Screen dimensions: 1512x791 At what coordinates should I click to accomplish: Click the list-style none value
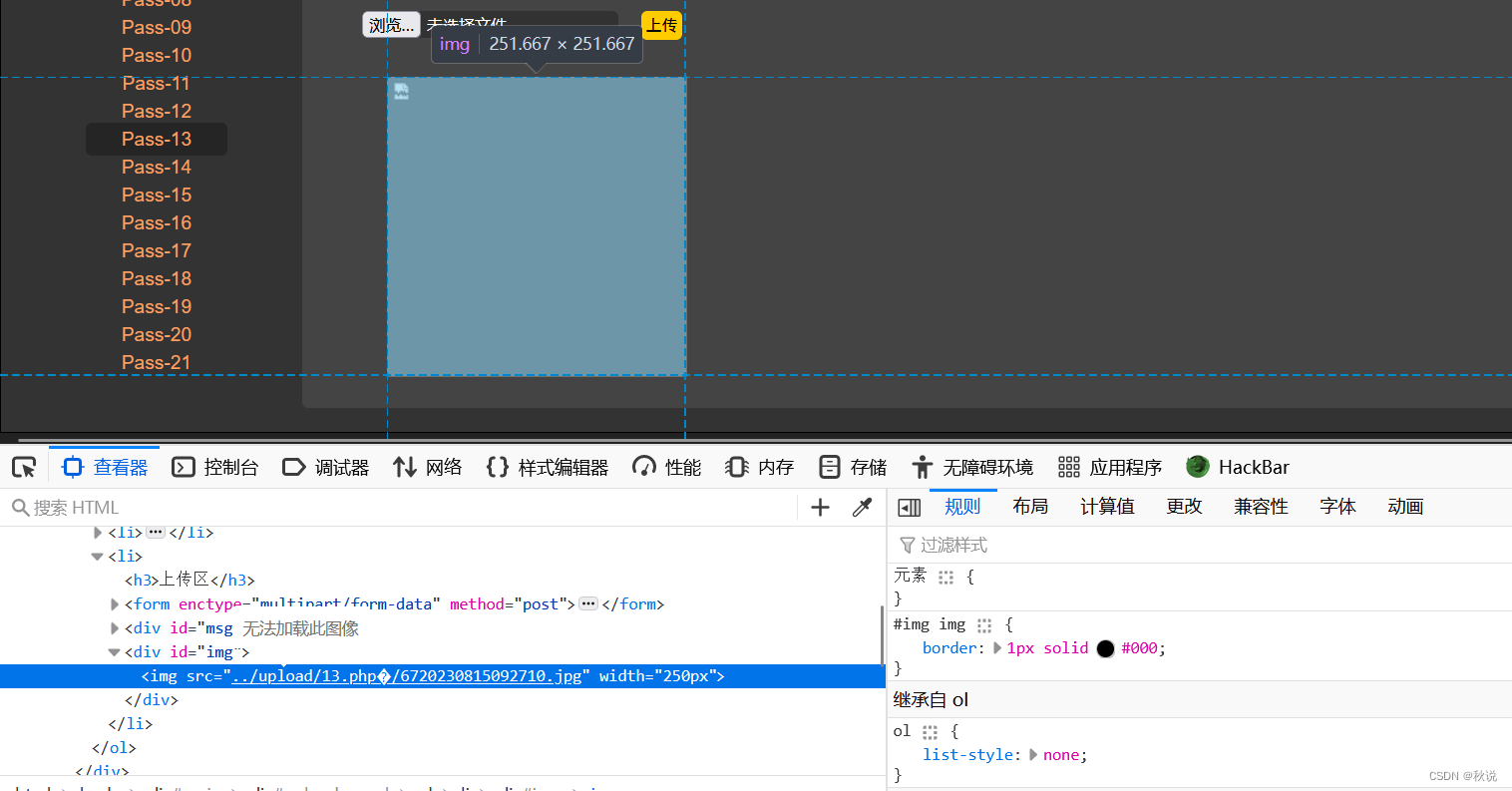pos(1061,755)
